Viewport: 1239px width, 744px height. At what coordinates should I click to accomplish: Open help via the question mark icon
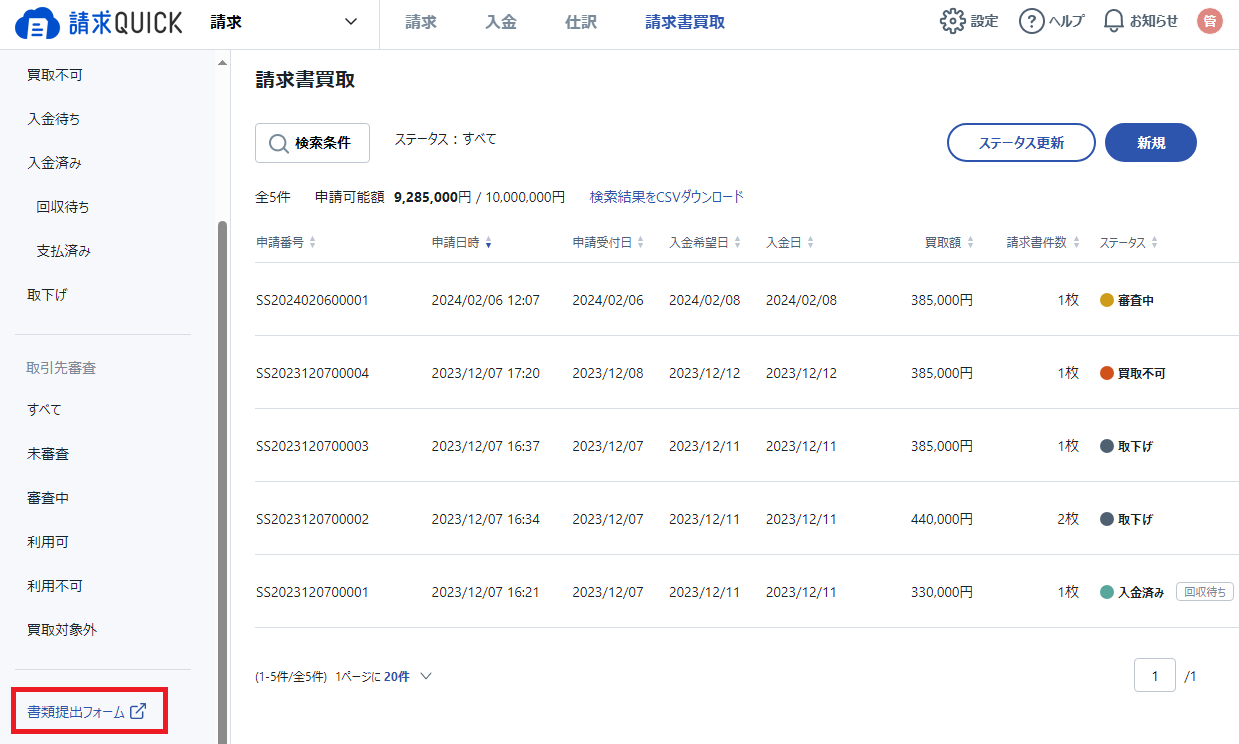[1031, 21]
